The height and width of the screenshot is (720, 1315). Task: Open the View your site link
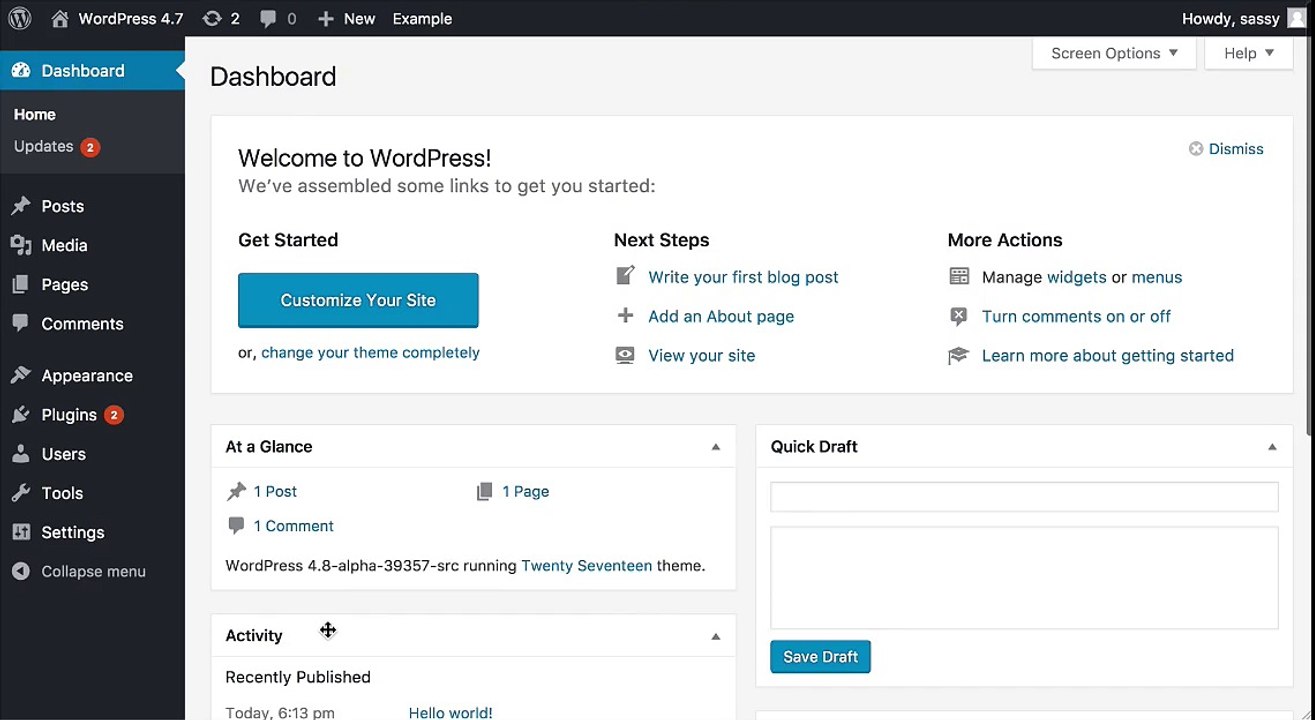coord(701,355)
